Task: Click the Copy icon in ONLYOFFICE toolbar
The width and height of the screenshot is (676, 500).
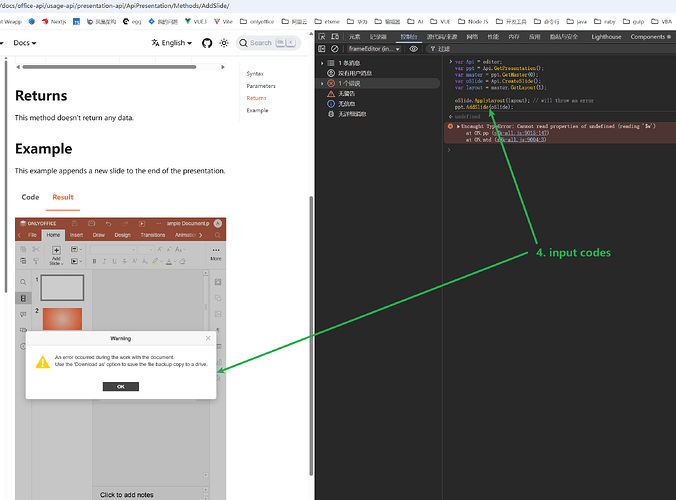Action: (23, 249)
